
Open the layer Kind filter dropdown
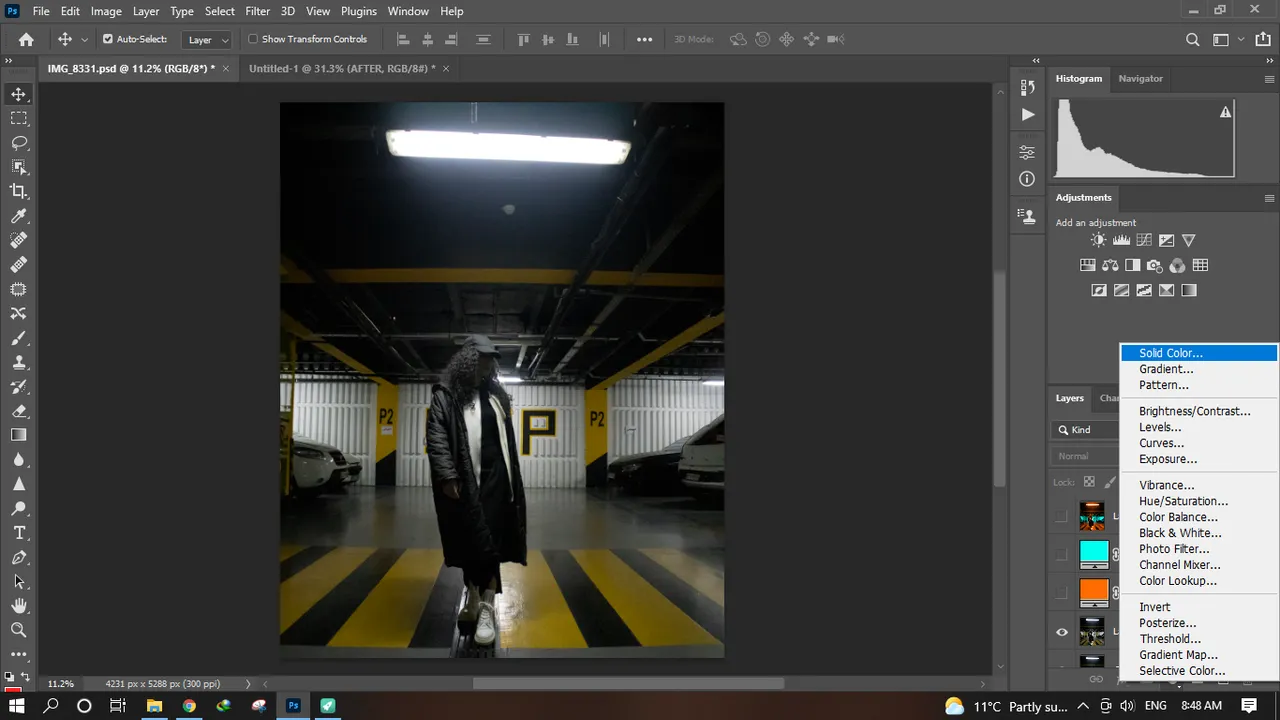(x=1086, y=430)
